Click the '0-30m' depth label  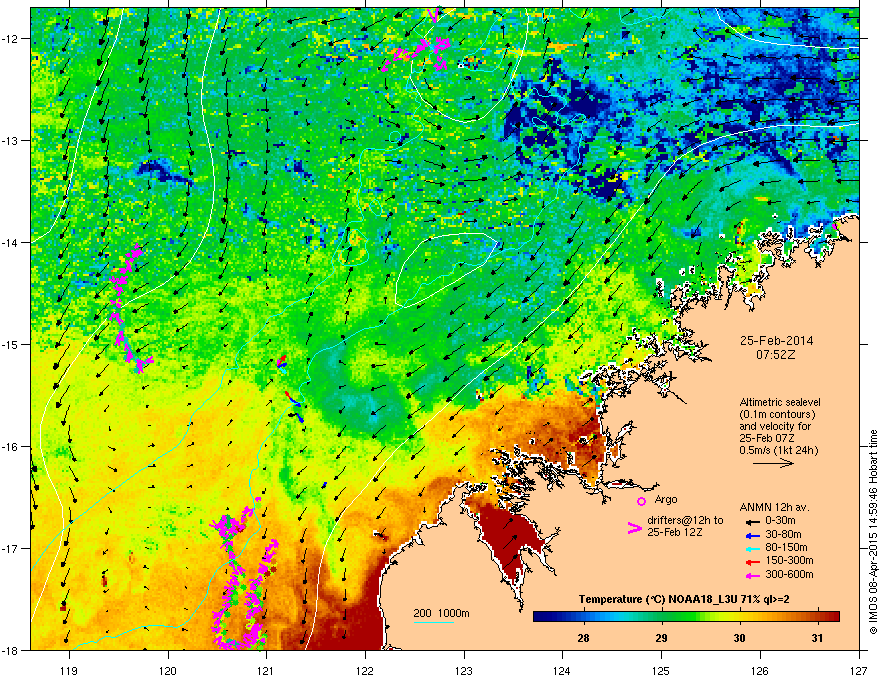[x=780, y=521]
